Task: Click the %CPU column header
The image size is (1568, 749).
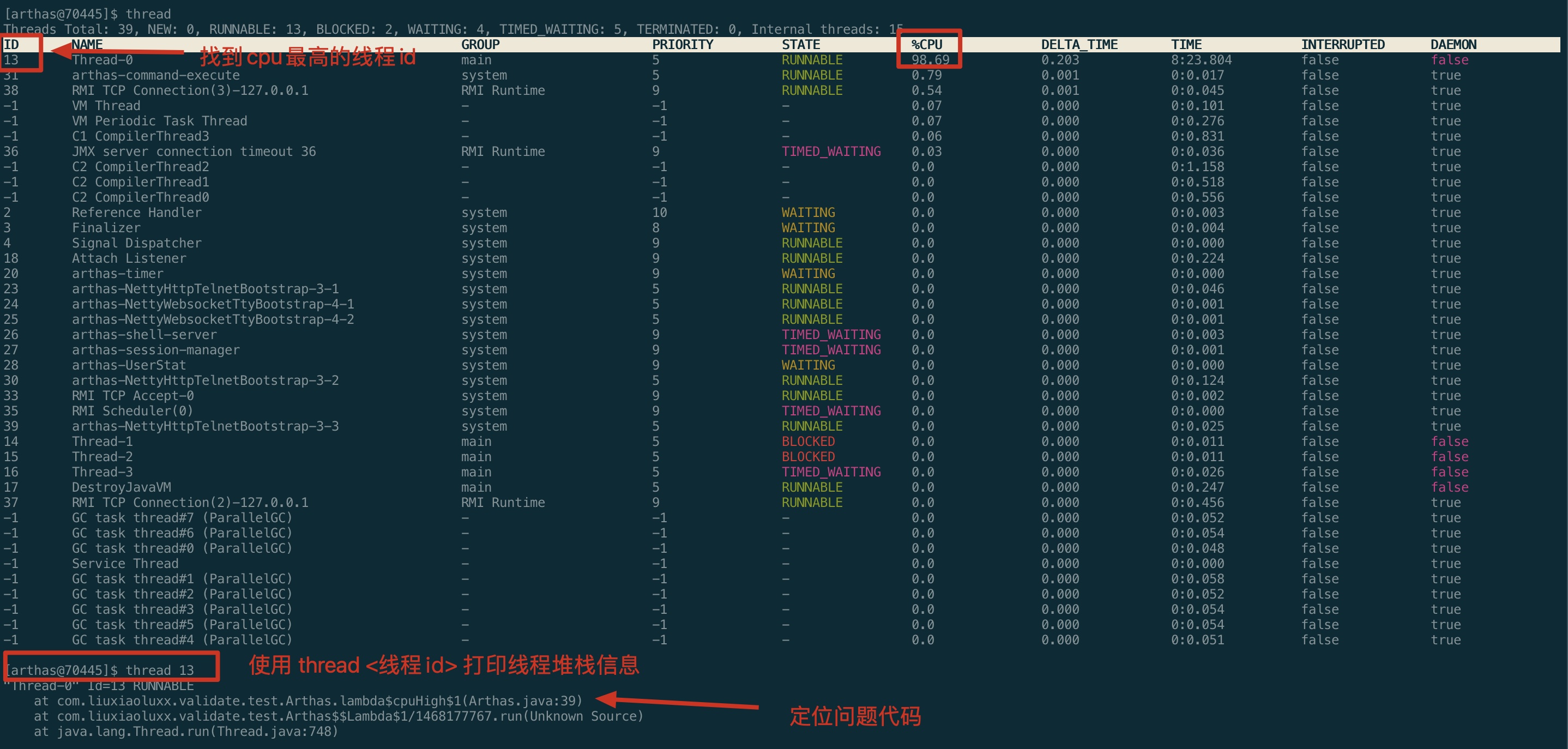Action: click(926, 44)
